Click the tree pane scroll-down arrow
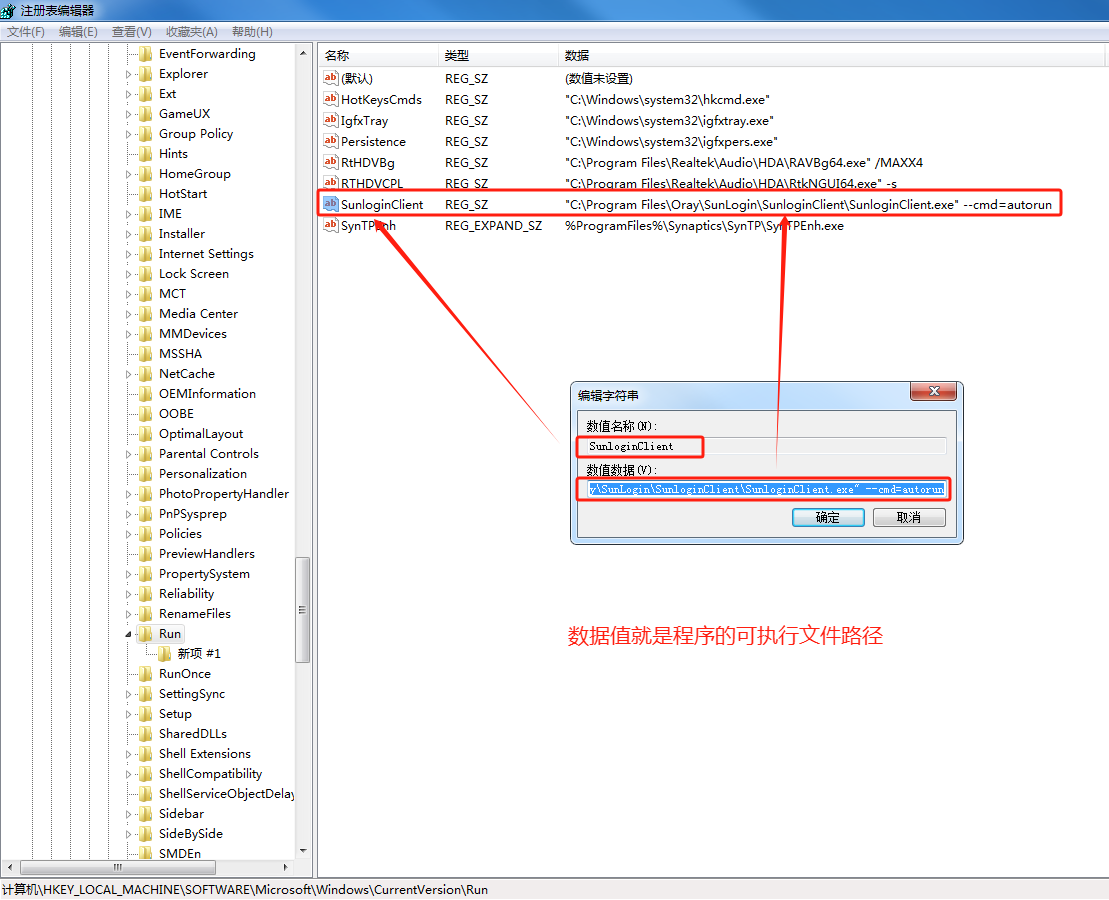1109x900 pixels. [303, 851]
